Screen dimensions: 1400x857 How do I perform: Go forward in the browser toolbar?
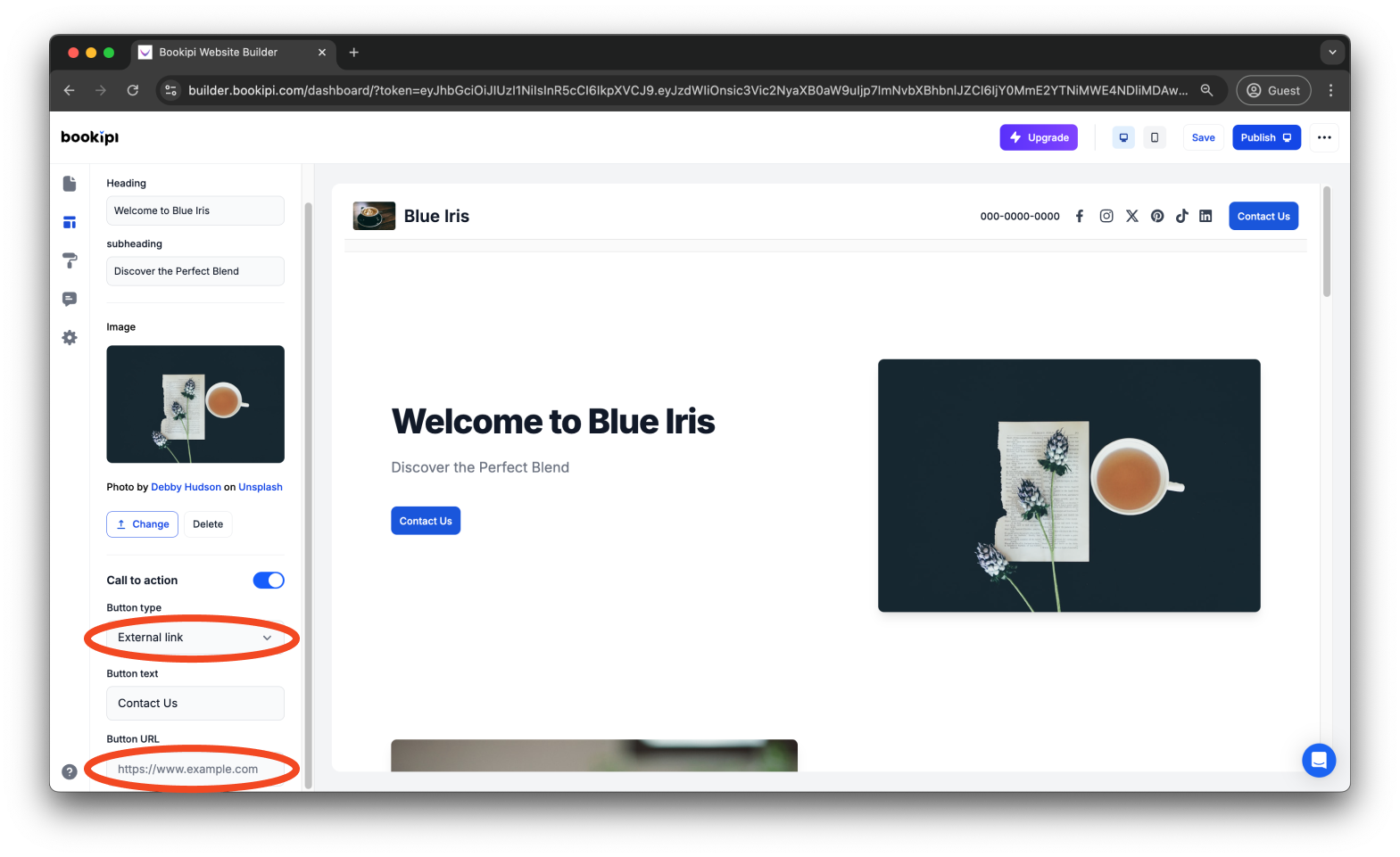pyautogui.click(x=101, y=90)
